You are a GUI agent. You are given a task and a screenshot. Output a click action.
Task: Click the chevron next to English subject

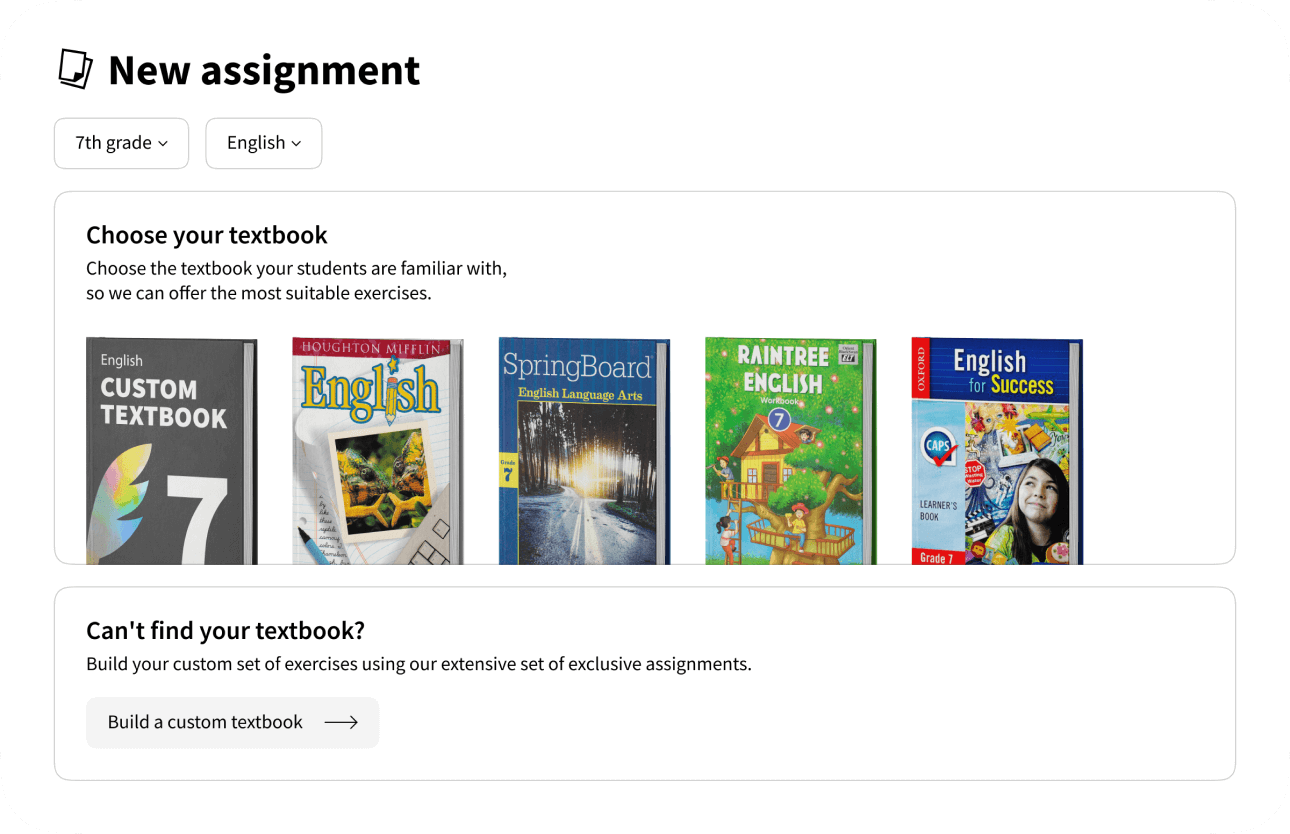[x=296, y=144]
